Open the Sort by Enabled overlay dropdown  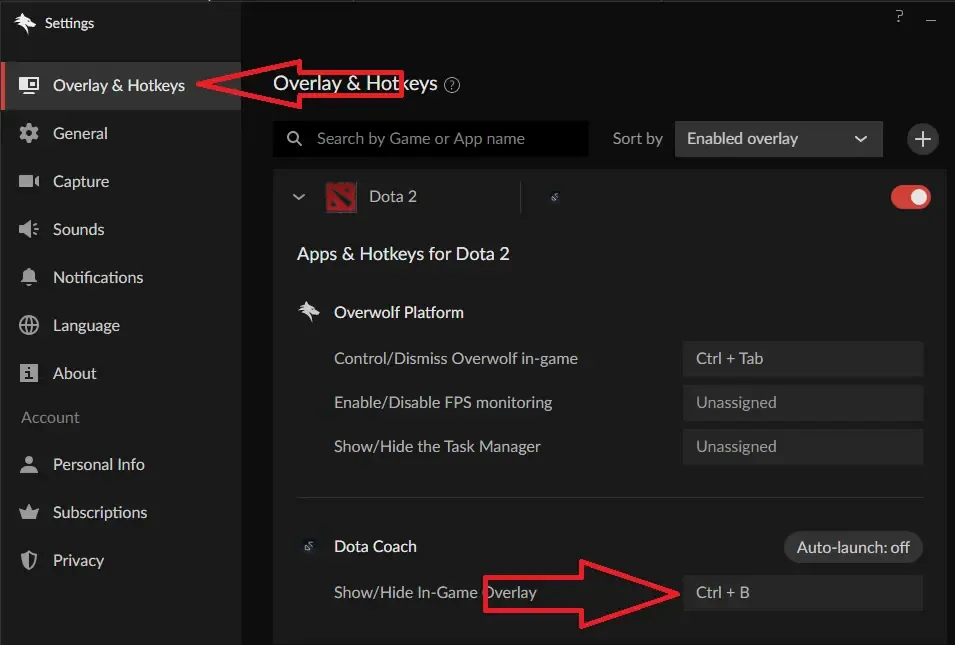[778, 139]
